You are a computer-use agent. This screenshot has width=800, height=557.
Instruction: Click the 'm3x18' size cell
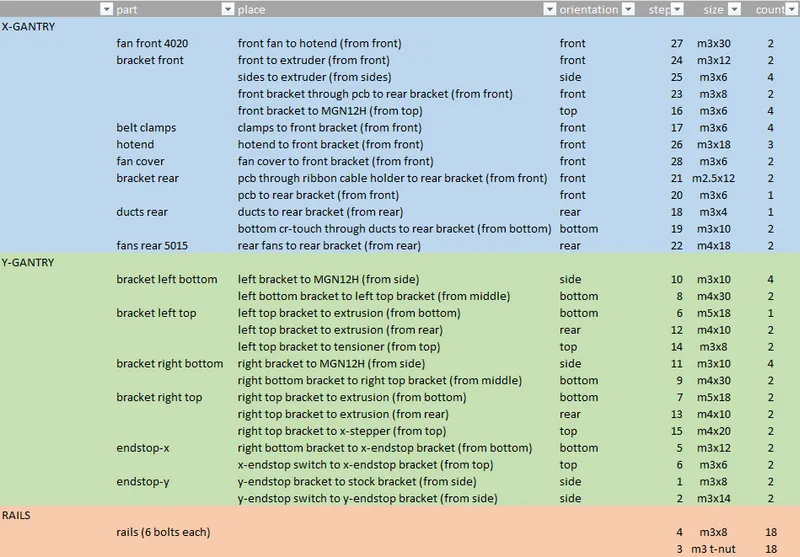[x=714, y=144]
